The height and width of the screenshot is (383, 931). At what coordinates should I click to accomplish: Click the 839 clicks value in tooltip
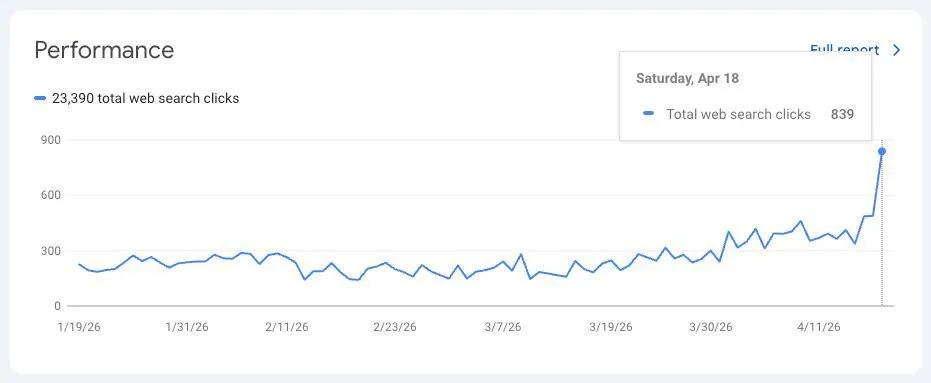(x=843, y=115)
